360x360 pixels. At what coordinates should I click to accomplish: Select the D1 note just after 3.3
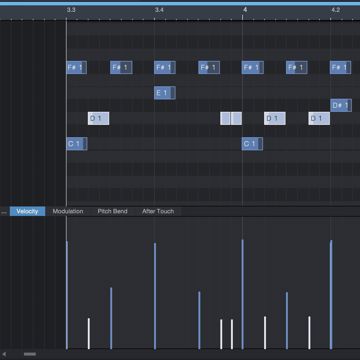98,118
